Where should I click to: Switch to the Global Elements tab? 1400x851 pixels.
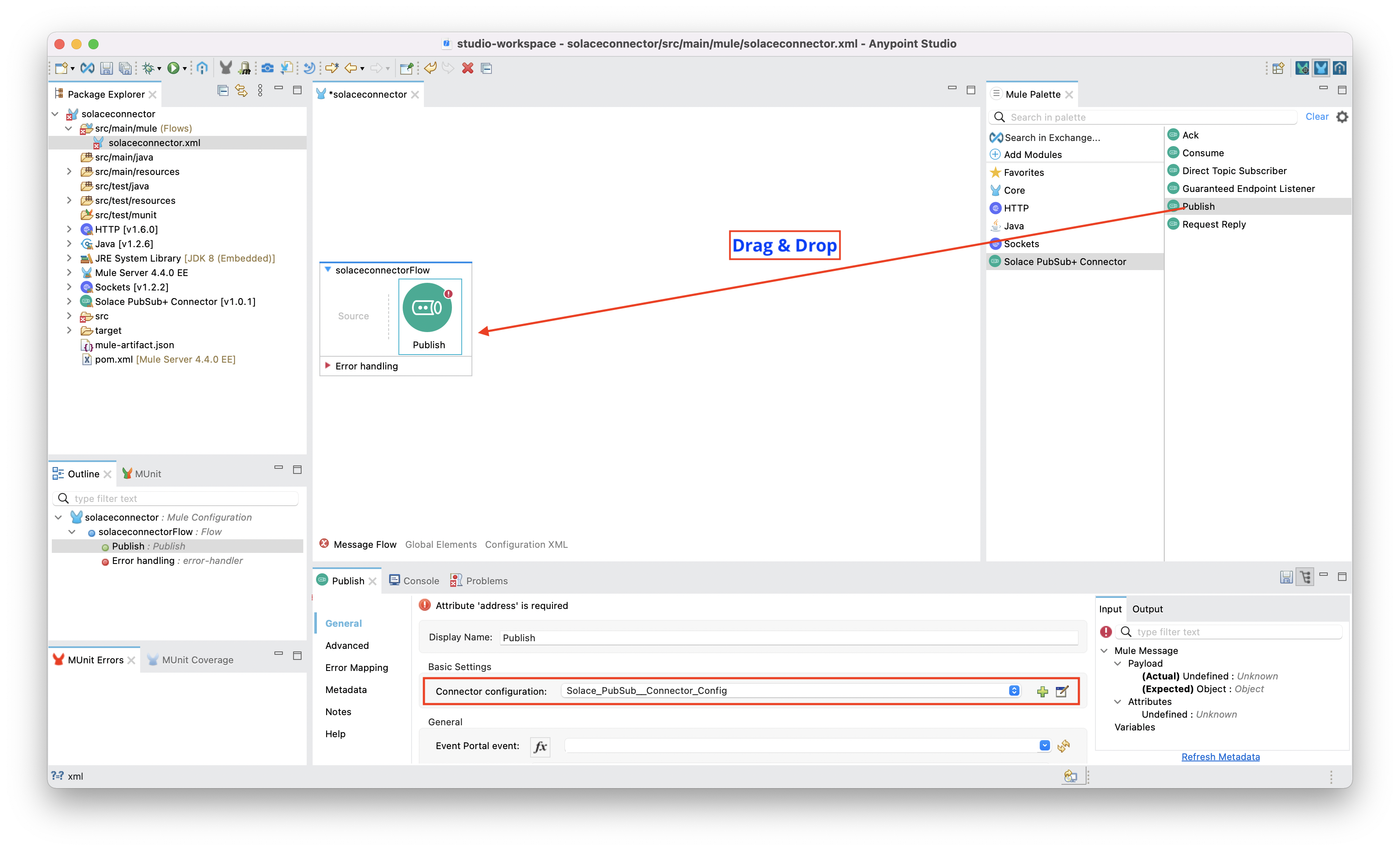click(440, 544)
